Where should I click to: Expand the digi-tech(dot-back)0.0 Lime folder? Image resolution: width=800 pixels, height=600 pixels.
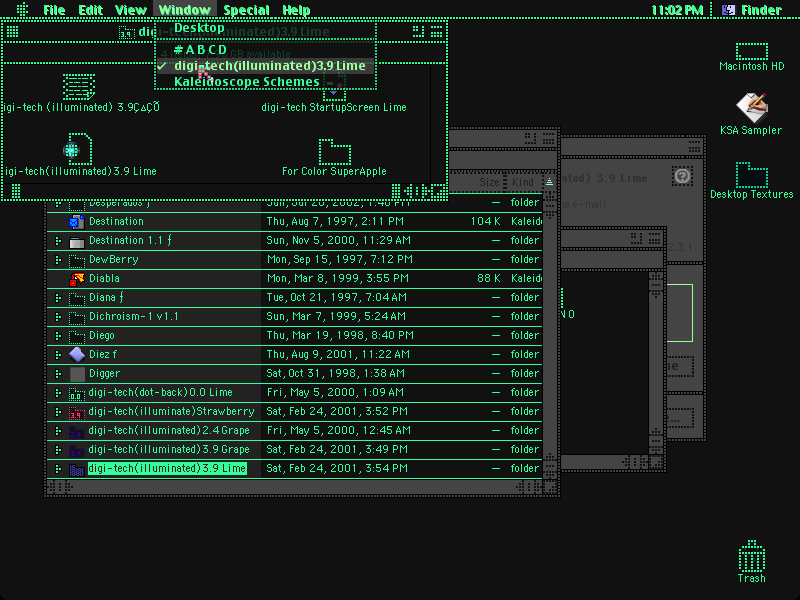(58, 393)
